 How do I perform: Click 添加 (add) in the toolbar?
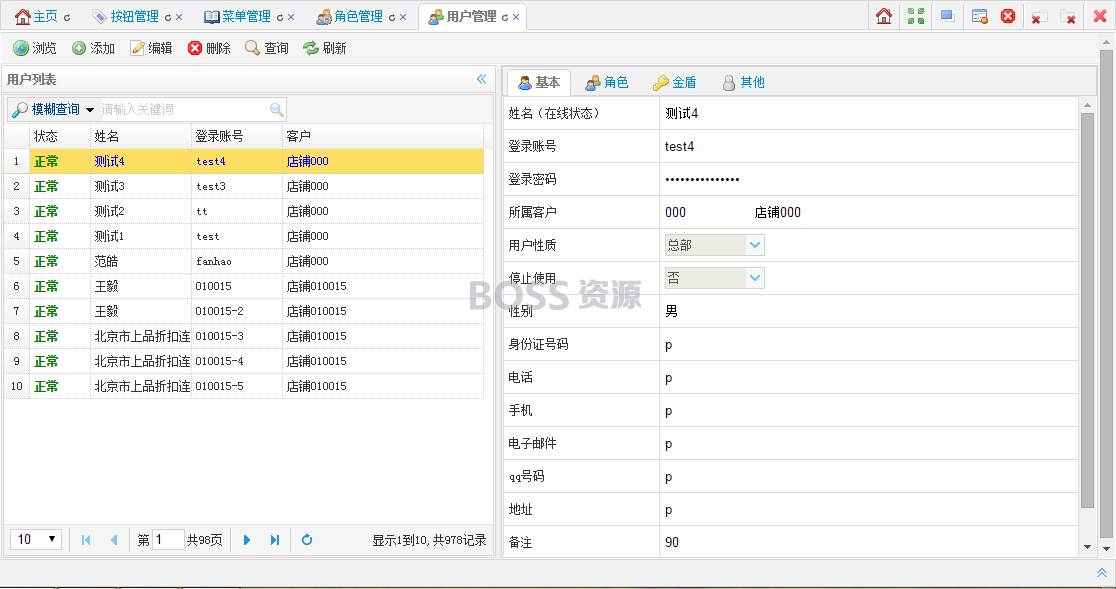coord(93,48)
